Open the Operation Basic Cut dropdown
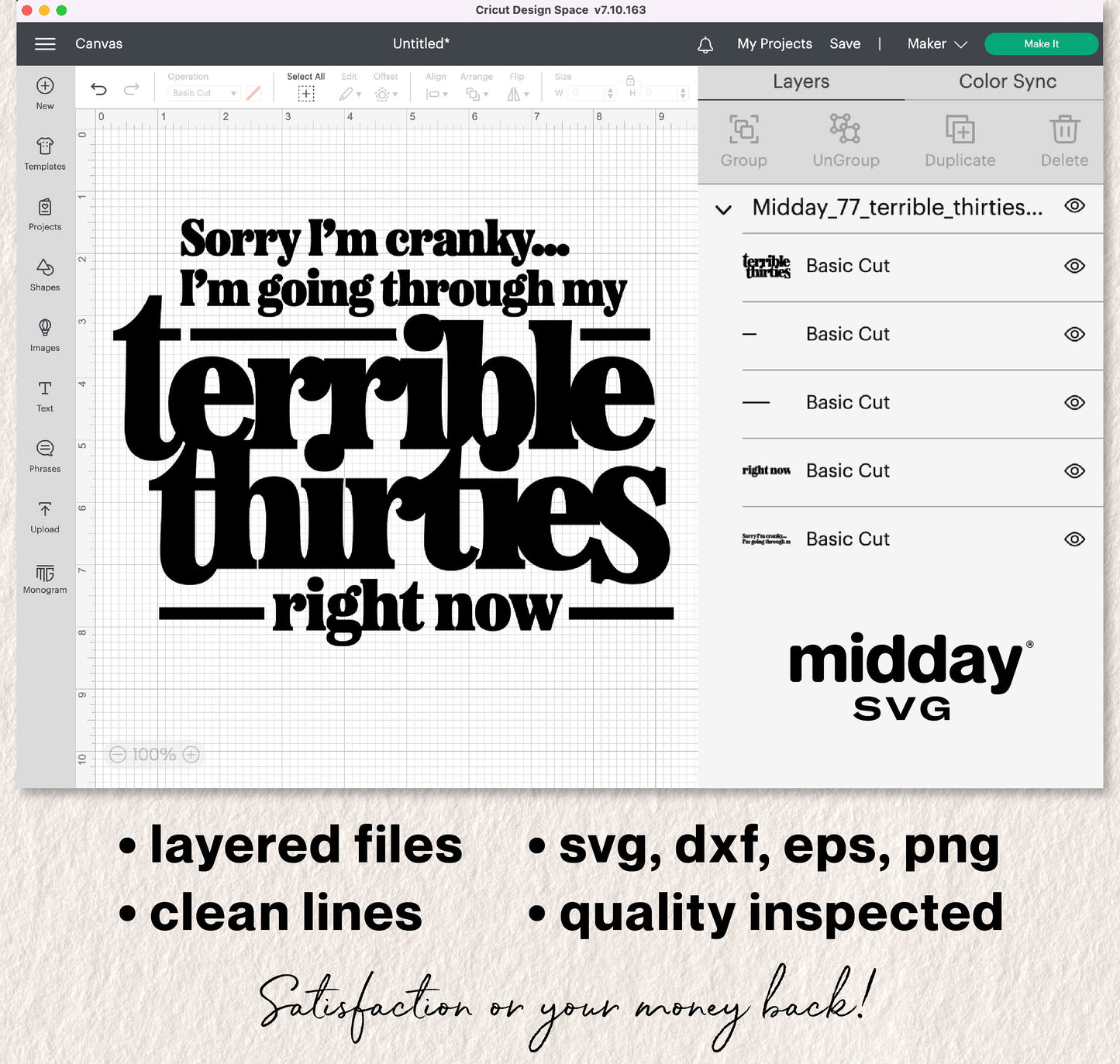The width and height of the screenshot is (1120, 1064). pos(204,93)
